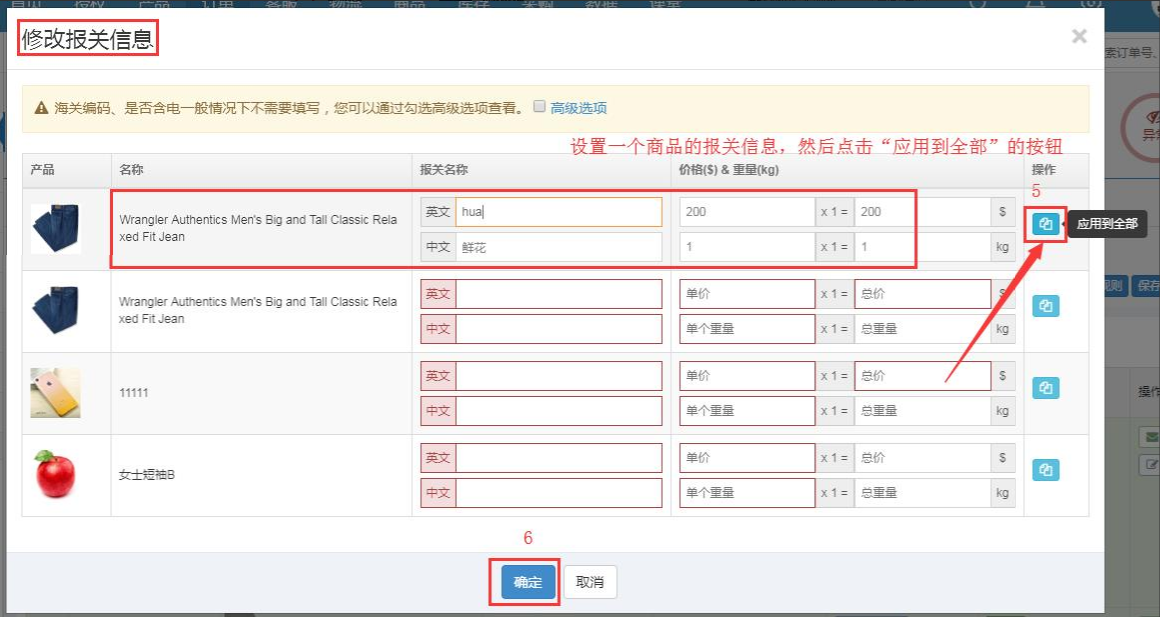1160x617 pixels.
Task: Click apply-to-all icon in first product row
Action: coord(1045,224)
